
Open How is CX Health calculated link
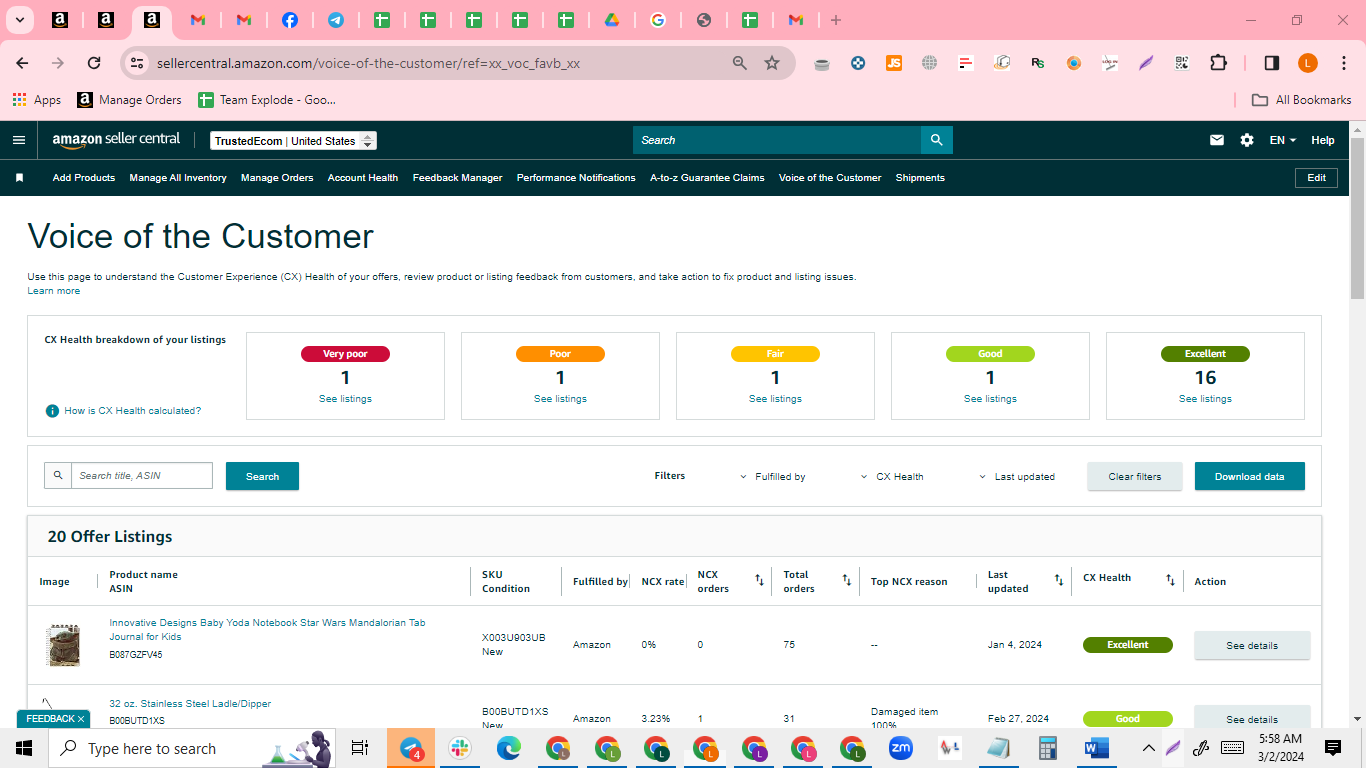133,411
